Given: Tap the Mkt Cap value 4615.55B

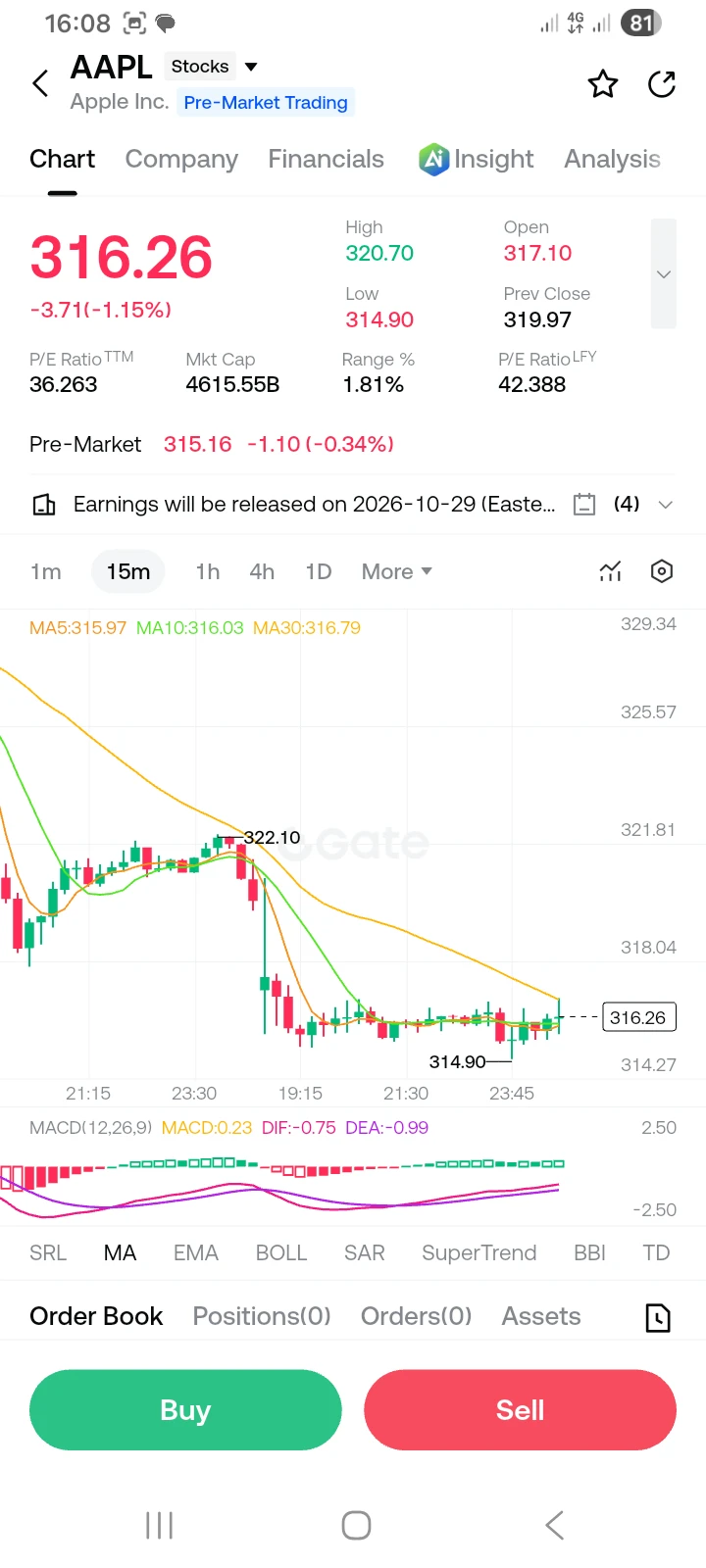Looking at the screenshot, I should click(232, 384).
